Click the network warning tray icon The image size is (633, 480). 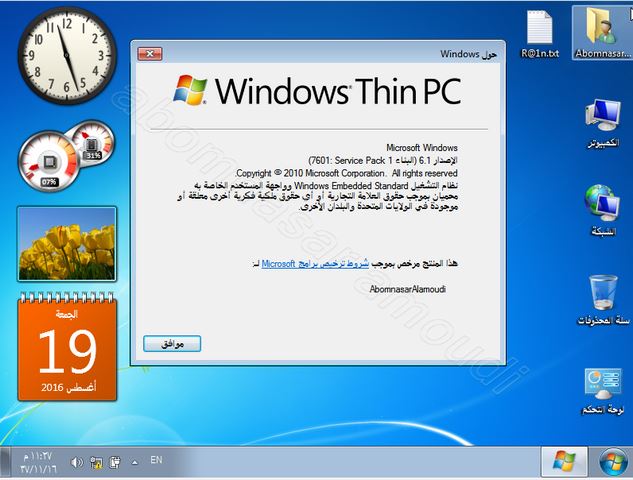click(96, 462)
